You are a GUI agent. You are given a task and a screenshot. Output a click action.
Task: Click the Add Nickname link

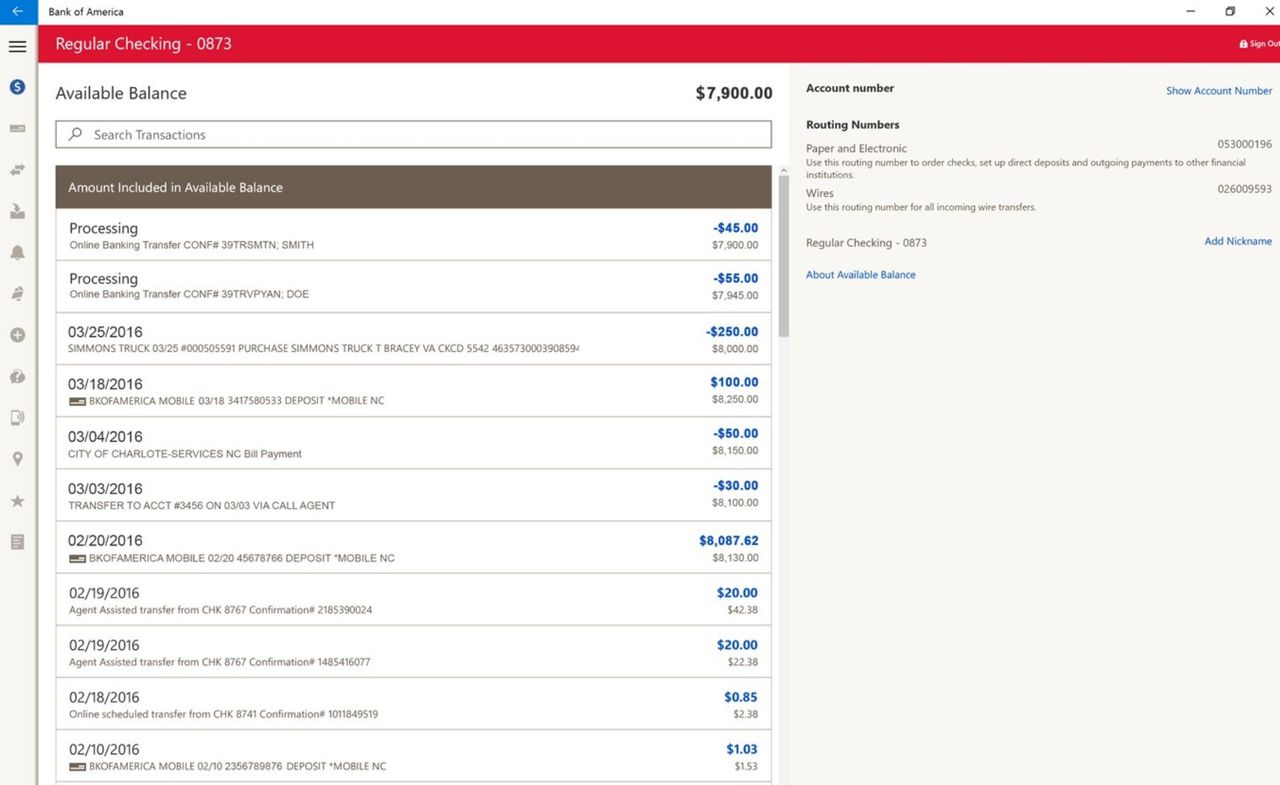tap(1238, 241)
